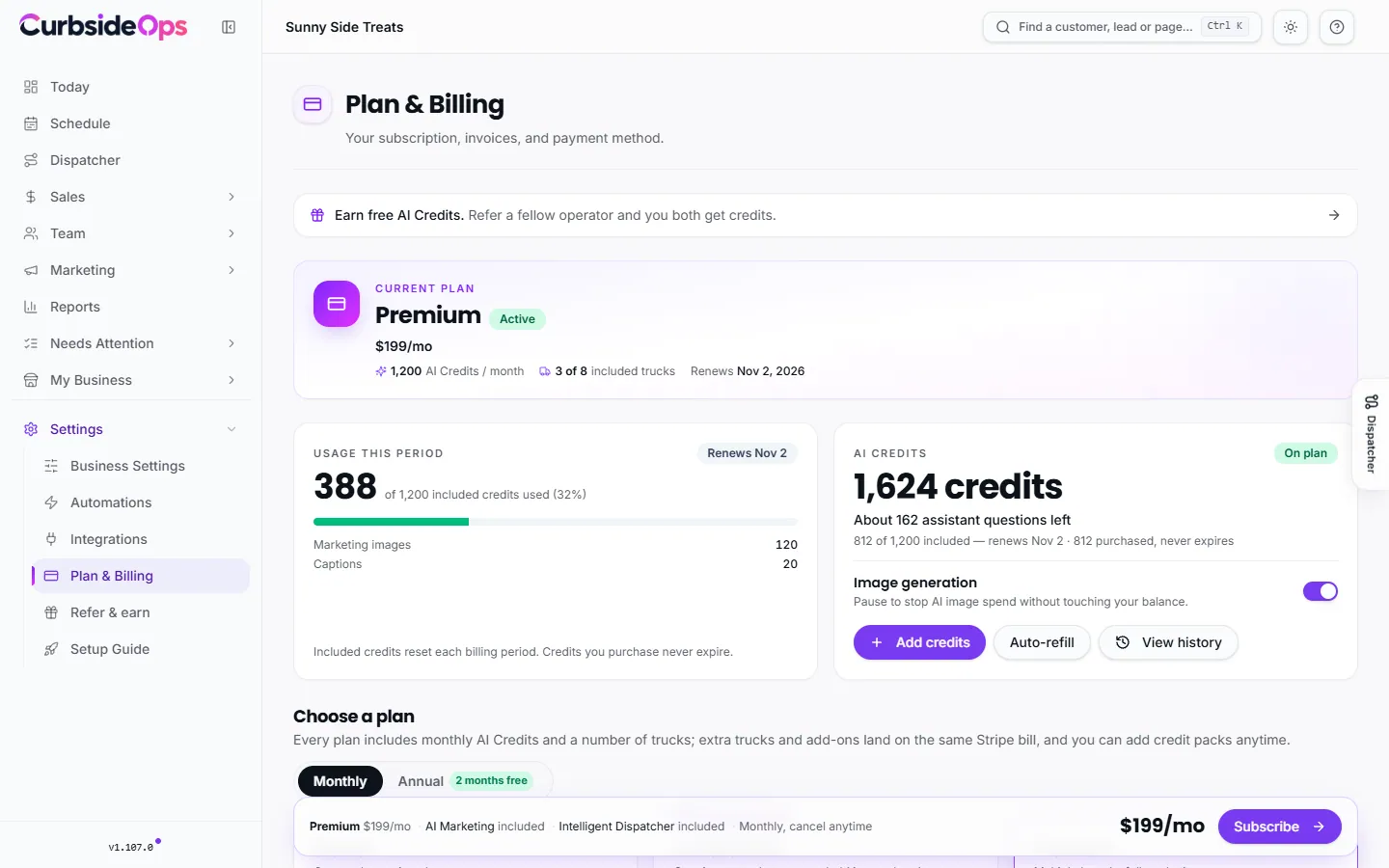Open the Automations settings page

click(x=141, y=502)
